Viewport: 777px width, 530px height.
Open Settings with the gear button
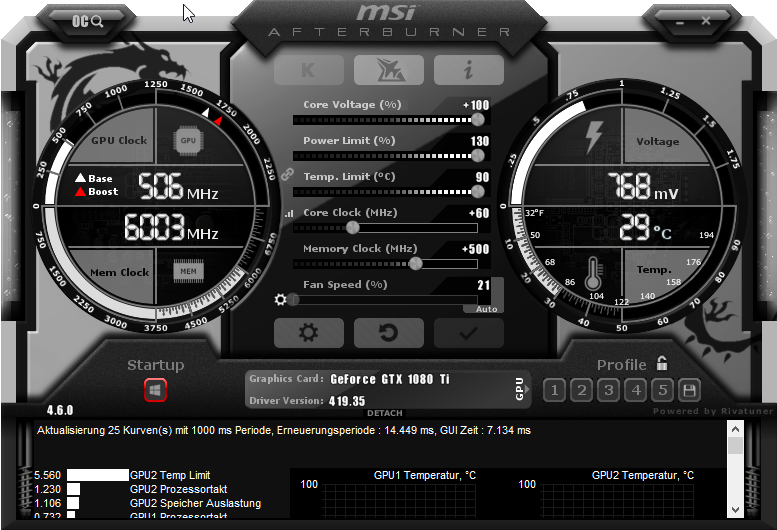308,333
